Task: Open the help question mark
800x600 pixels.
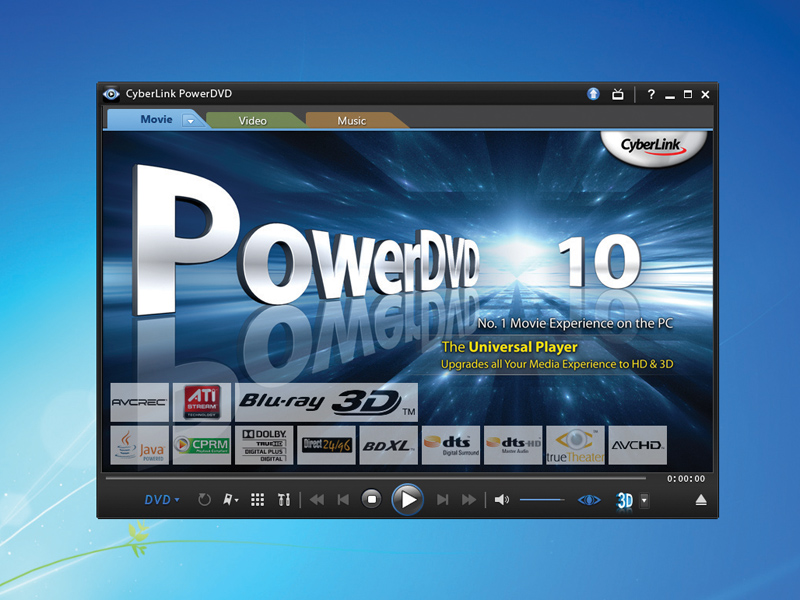Action: [x=651, y=94]
